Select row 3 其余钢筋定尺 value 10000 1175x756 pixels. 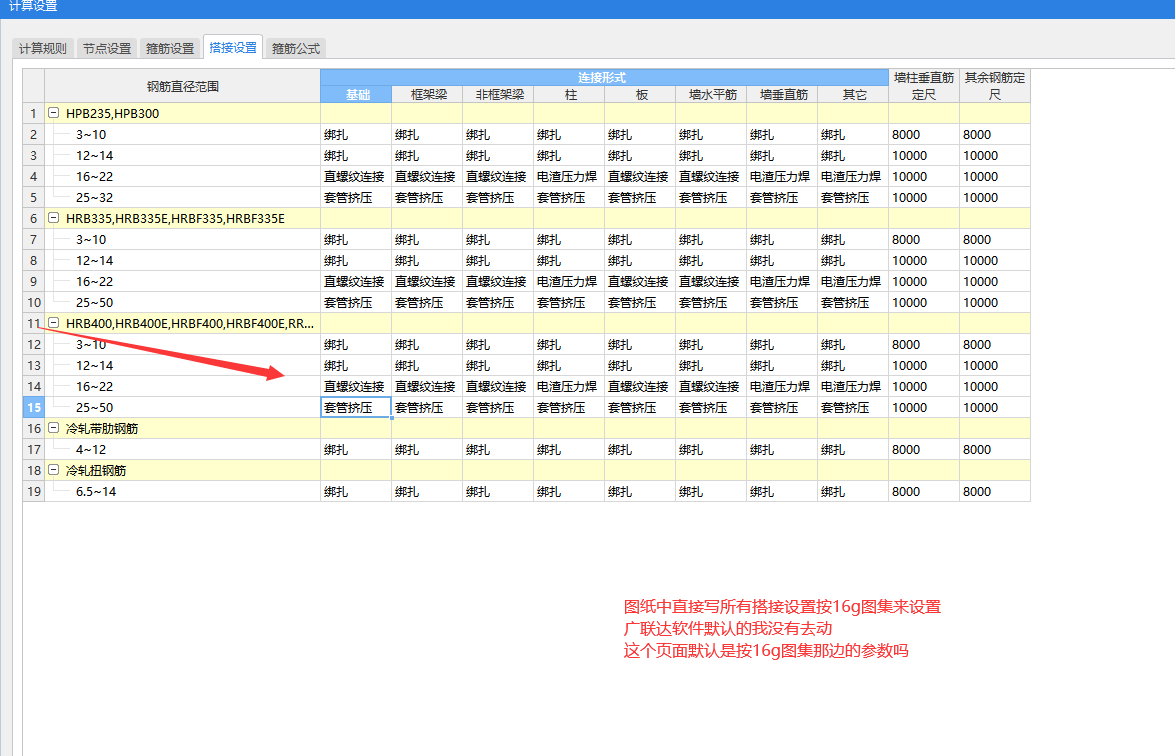tap(995, 156)
